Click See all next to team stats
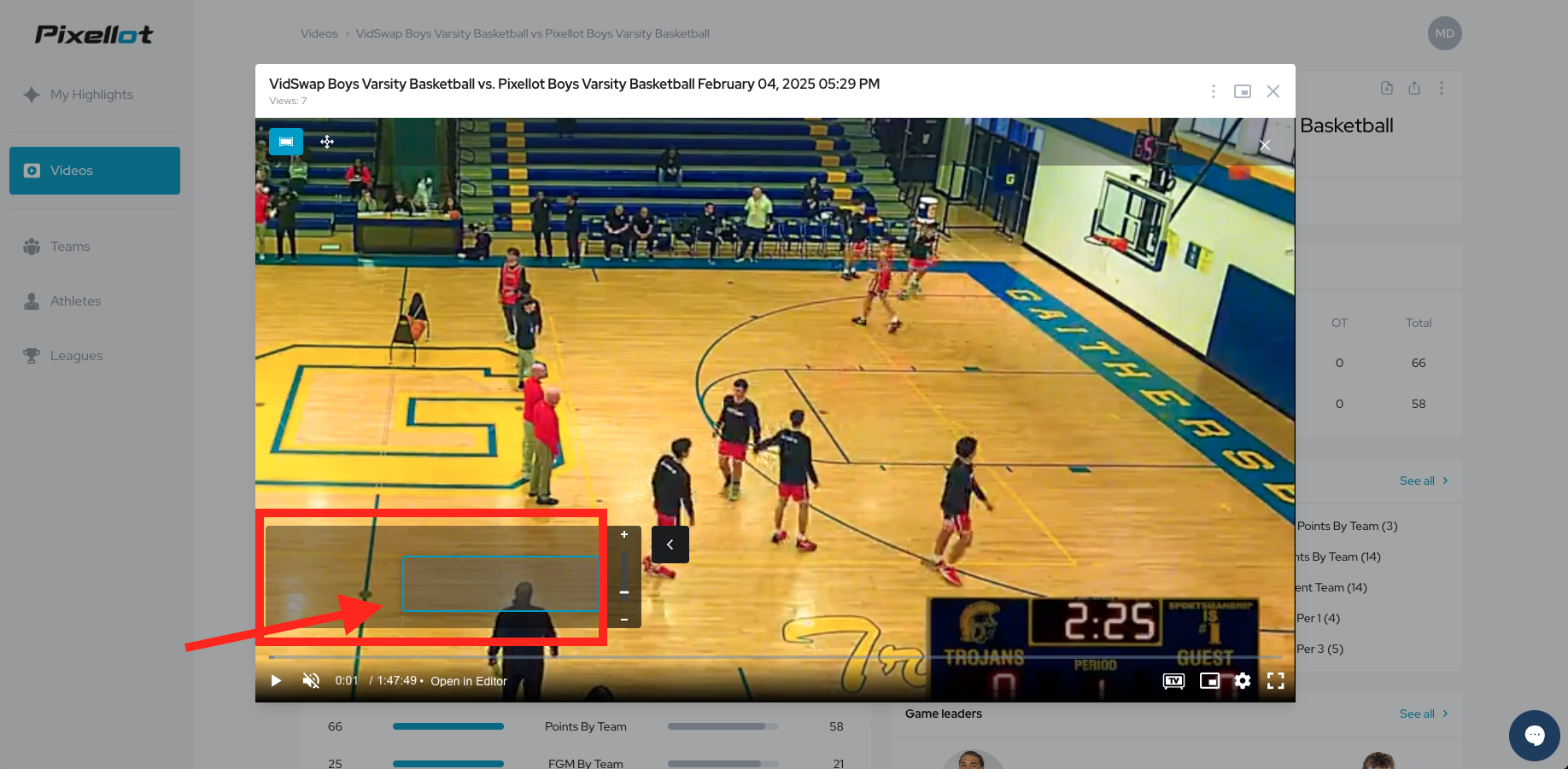 (1424, 481)
